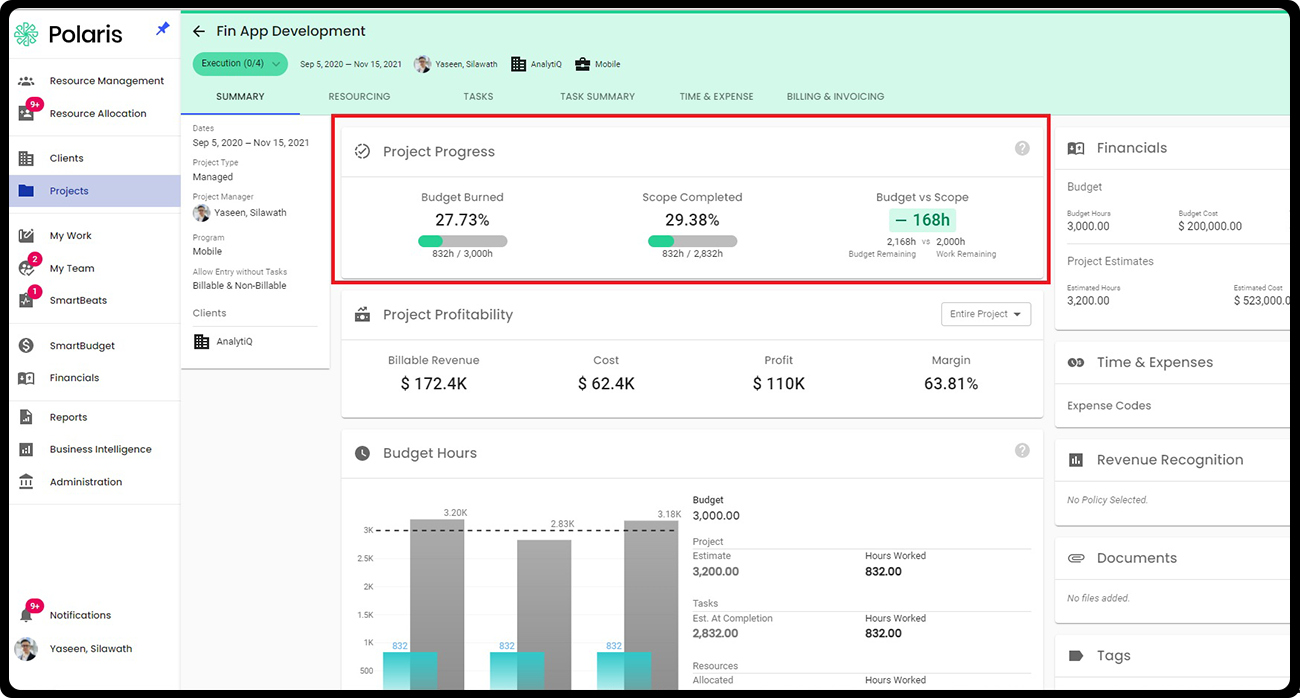Switch to the Summary tab
The image size is (1300, 698).
click(240, 97)
